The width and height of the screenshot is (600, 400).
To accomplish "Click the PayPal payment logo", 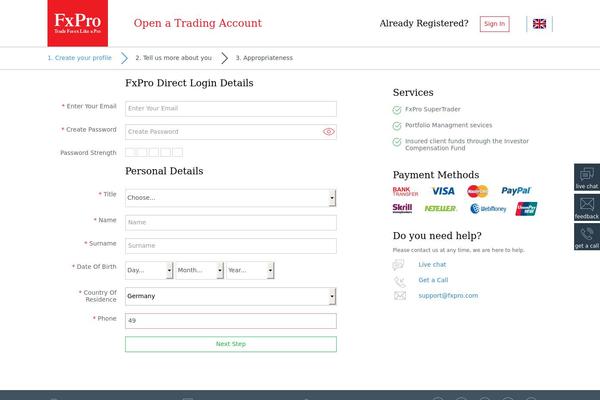I will click(515, 191).
